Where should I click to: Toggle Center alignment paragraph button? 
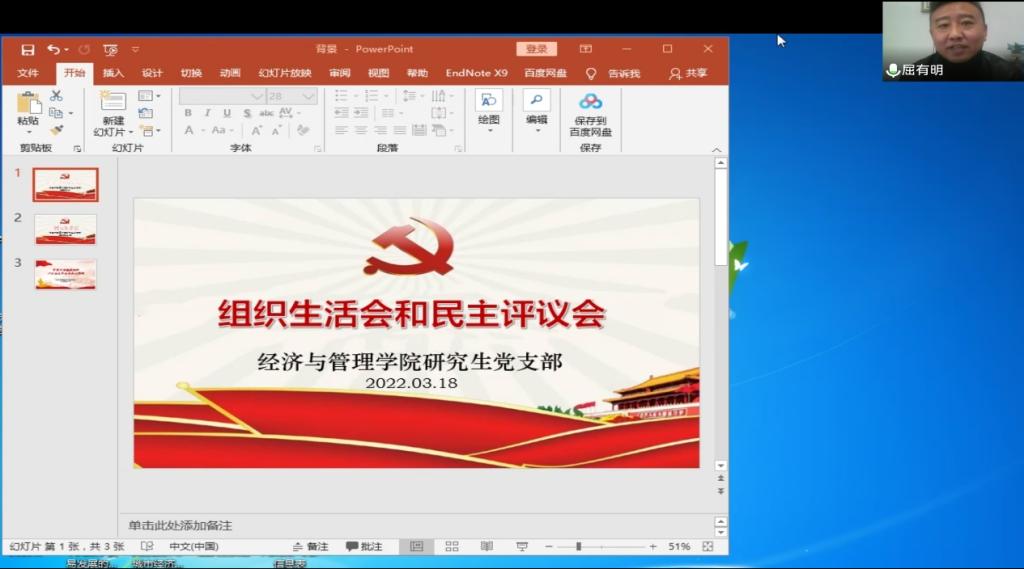[x=360, y=131]
